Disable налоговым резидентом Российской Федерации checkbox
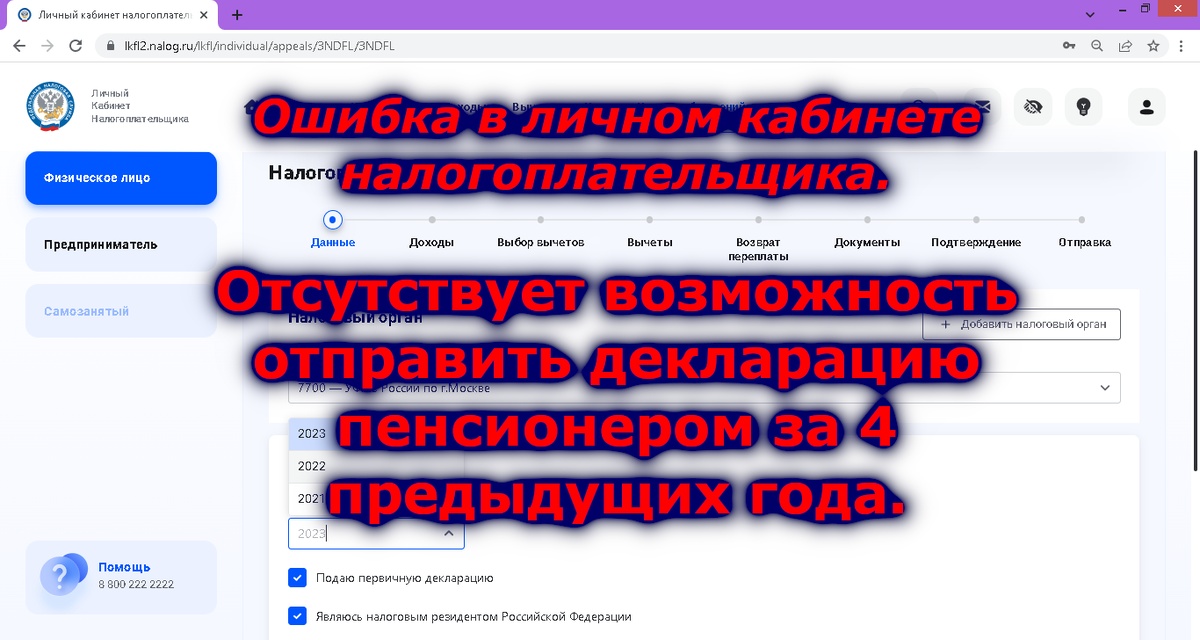Image resolution: width=1200 pixels, height=640 pixels. 297,616
